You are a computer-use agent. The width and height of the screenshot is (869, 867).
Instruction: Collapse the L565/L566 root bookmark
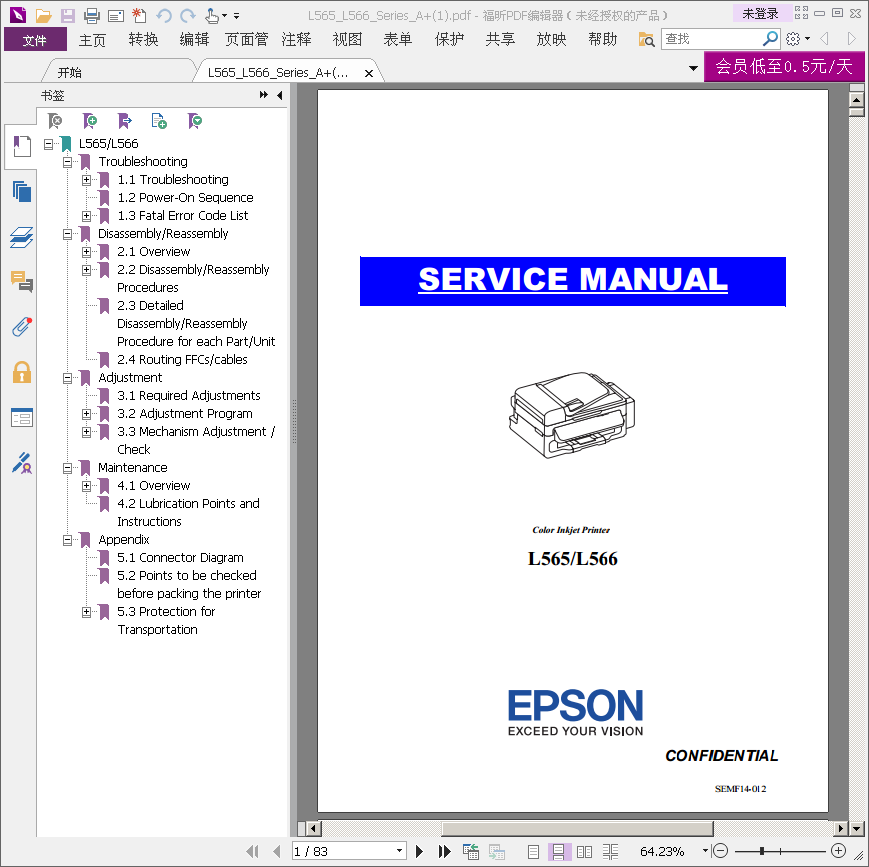coord(49,144)
